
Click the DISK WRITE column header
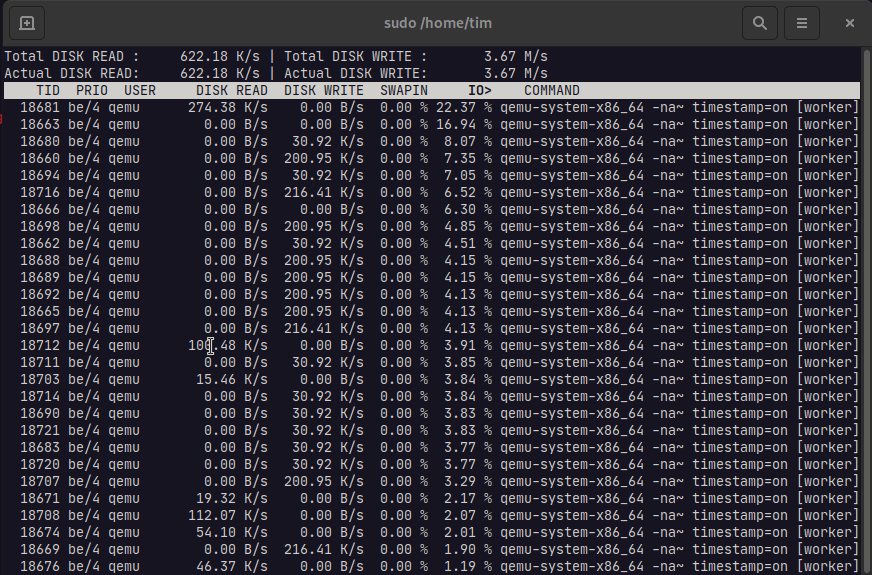tap(324, 91)
